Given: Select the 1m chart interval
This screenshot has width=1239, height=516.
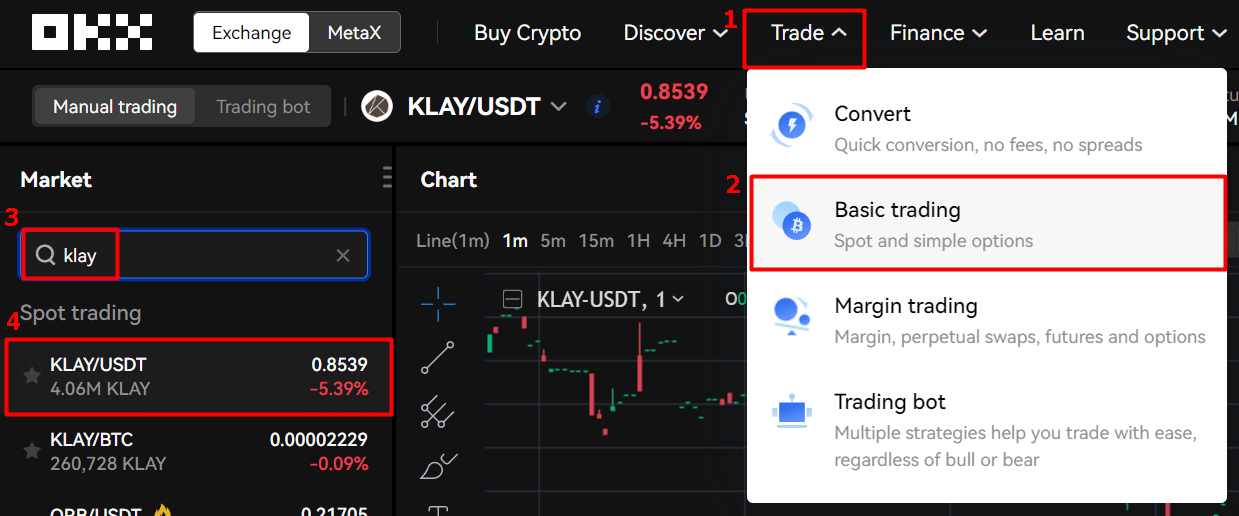Looking at the screenshot, I should click(x=515, y=240).
